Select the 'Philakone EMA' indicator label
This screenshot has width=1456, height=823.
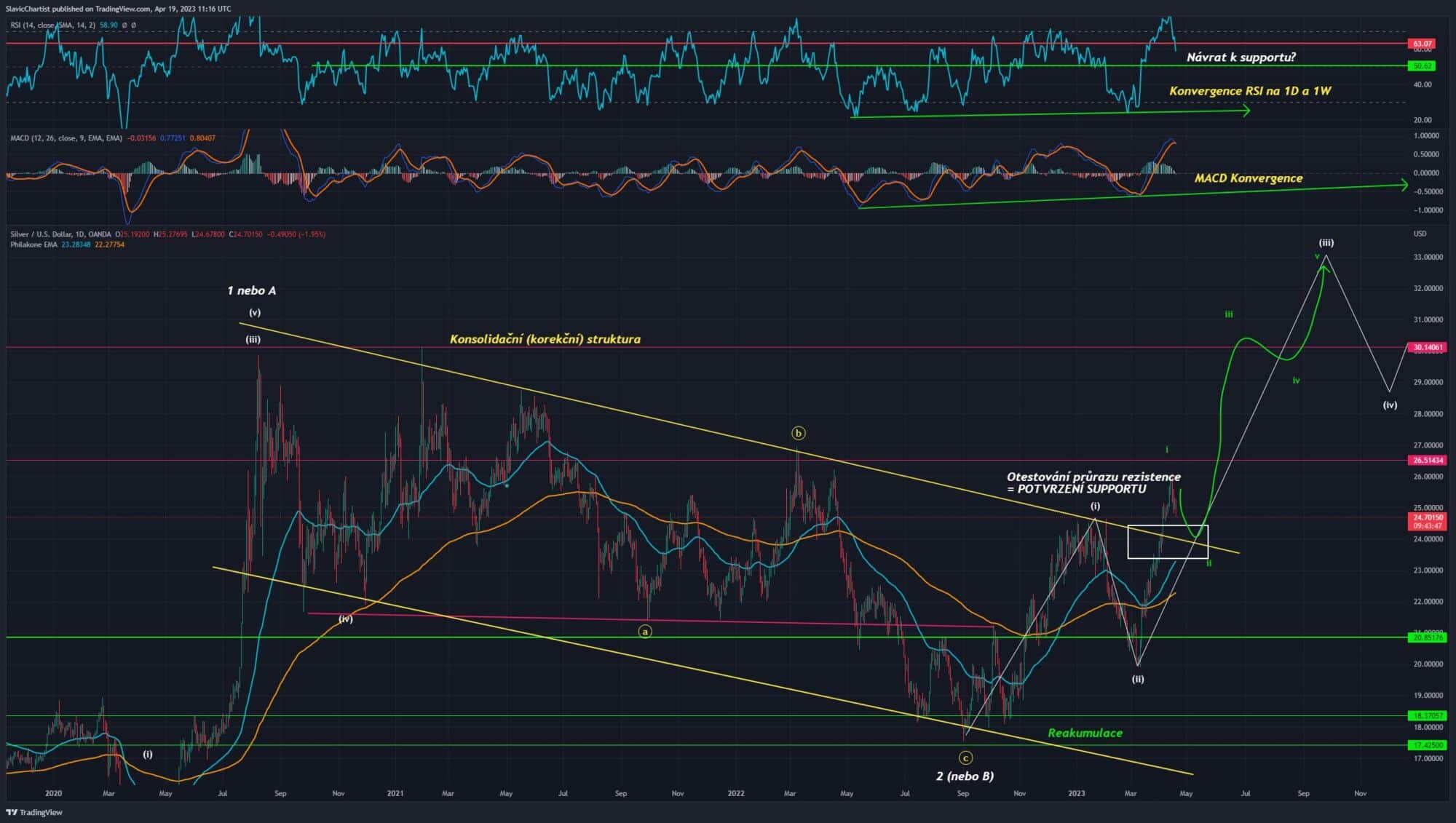pyautogui.click(x=33, y=244)
